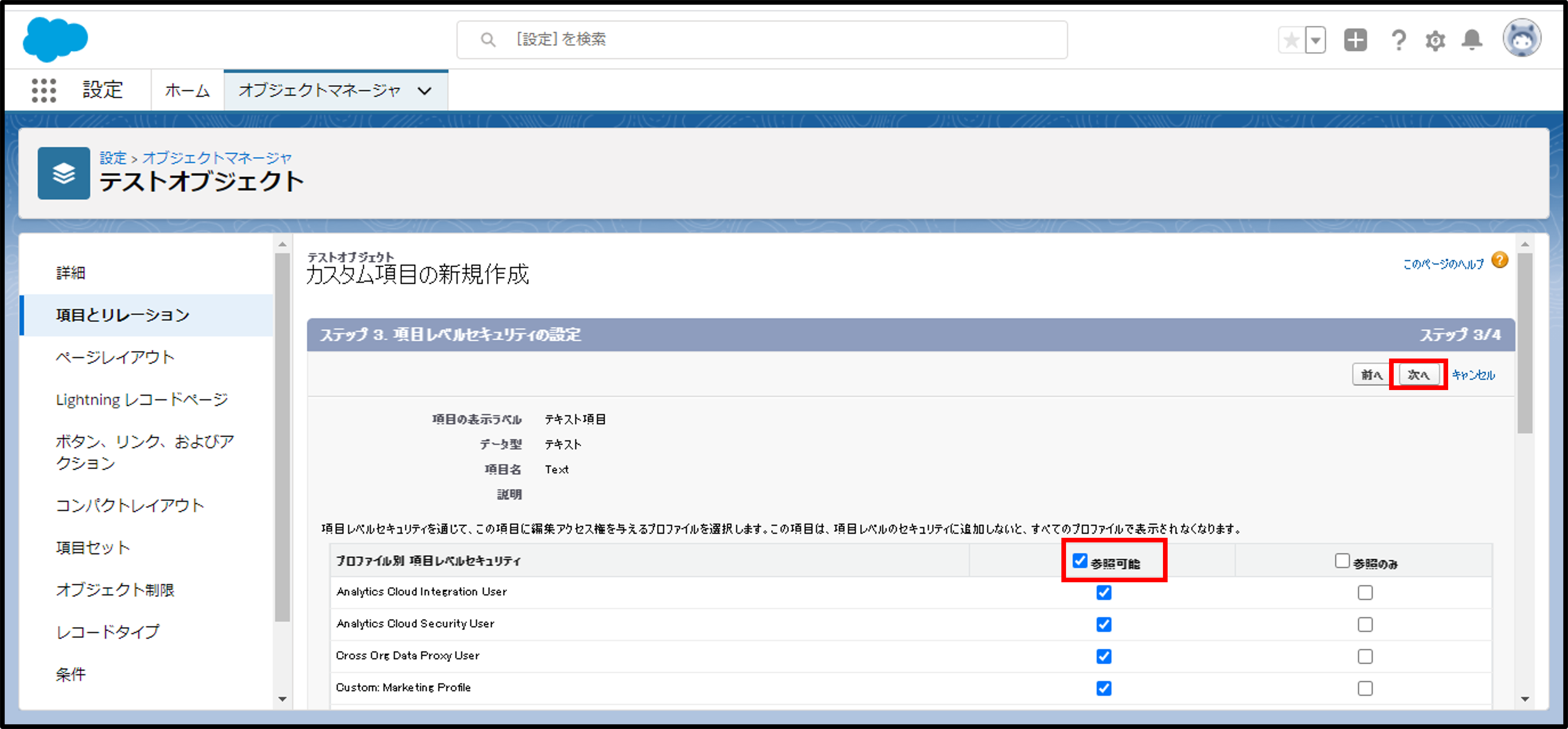
Task: Expand the オブジェクトマネージャ tab chevron
Action: [x=424, y=91]
